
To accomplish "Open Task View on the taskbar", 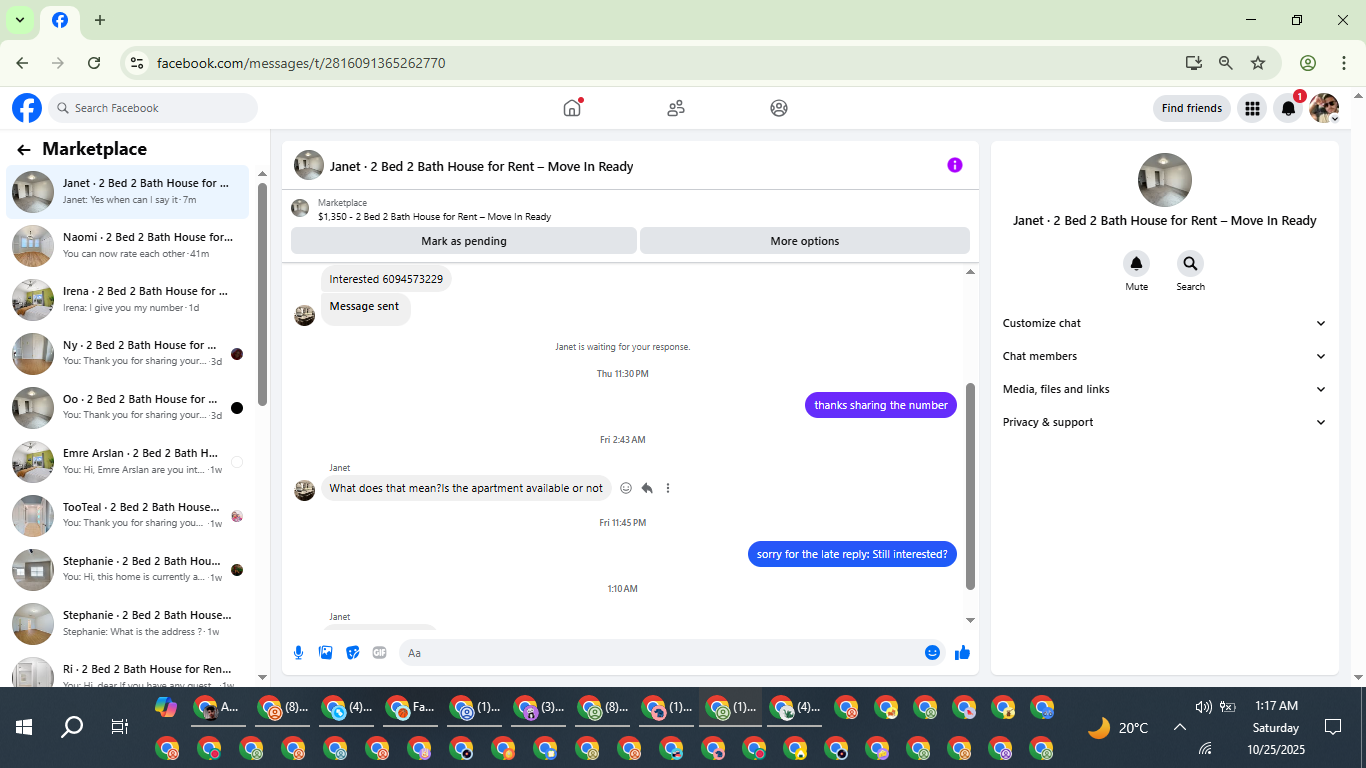I will pyautogui.click(x=119, y=727).
